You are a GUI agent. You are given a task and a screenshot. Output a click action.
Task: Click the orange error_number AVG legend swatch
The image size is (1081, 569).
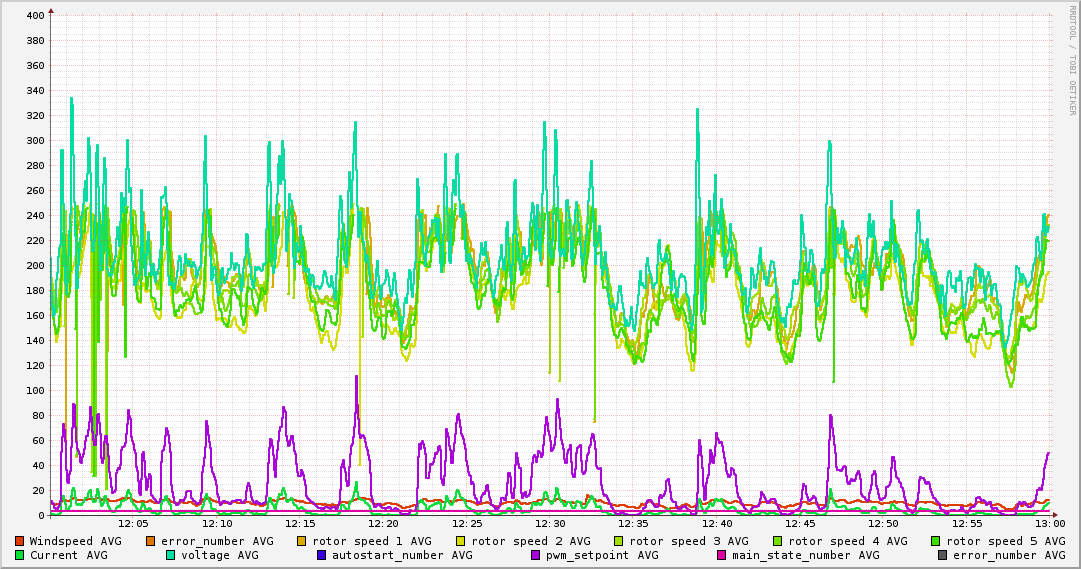pos(151,541)
